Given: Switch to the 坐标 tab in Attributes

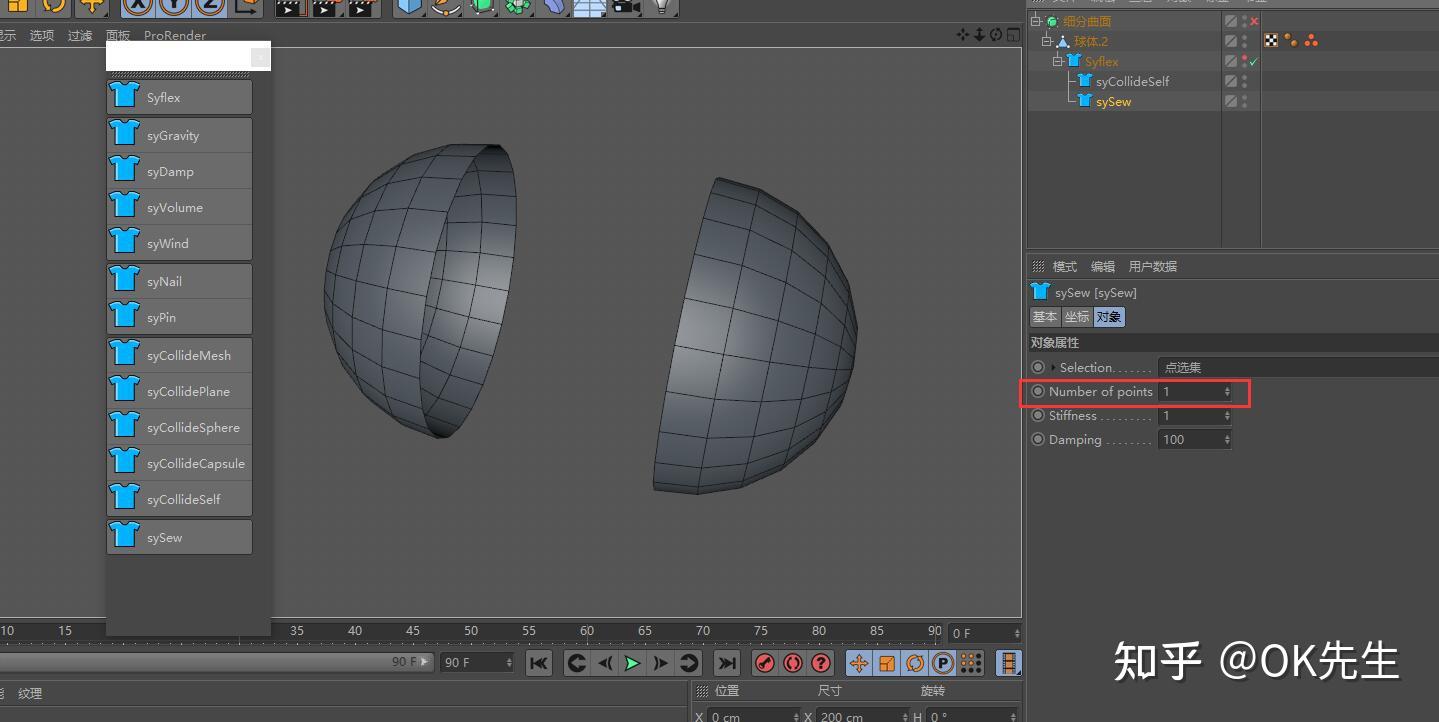Looking at the screenshot, I should 1077,316.
